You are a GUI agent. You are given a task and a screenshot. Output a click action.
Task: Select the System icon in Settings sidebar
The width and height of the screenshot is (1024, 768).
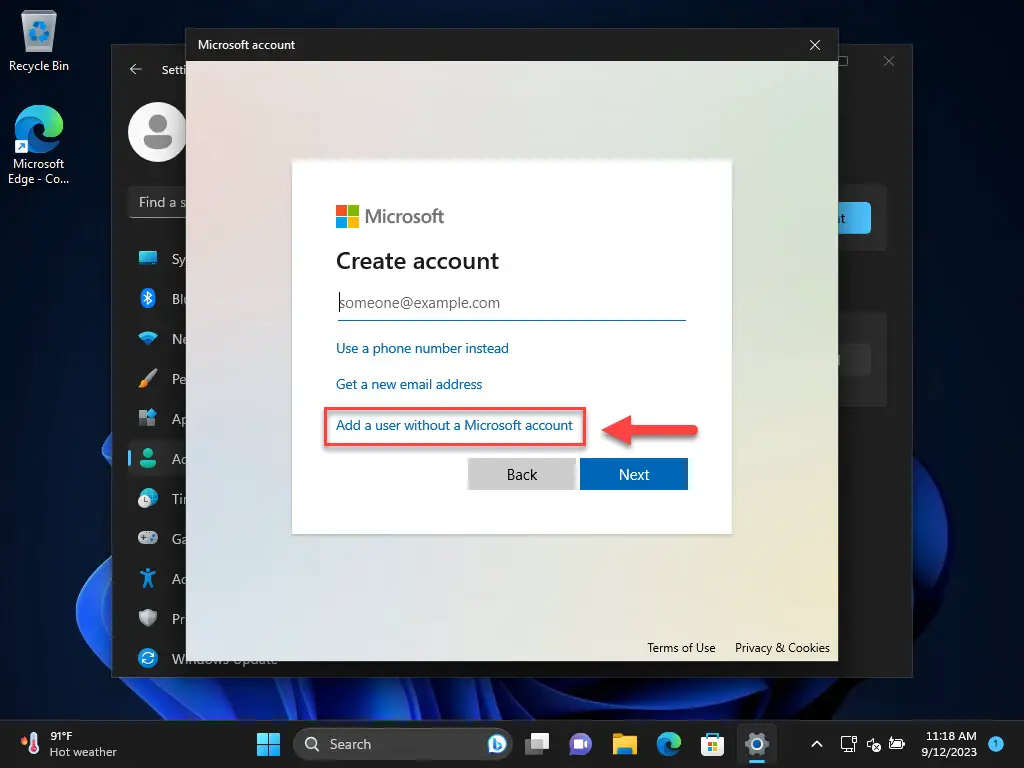(148, 258)
